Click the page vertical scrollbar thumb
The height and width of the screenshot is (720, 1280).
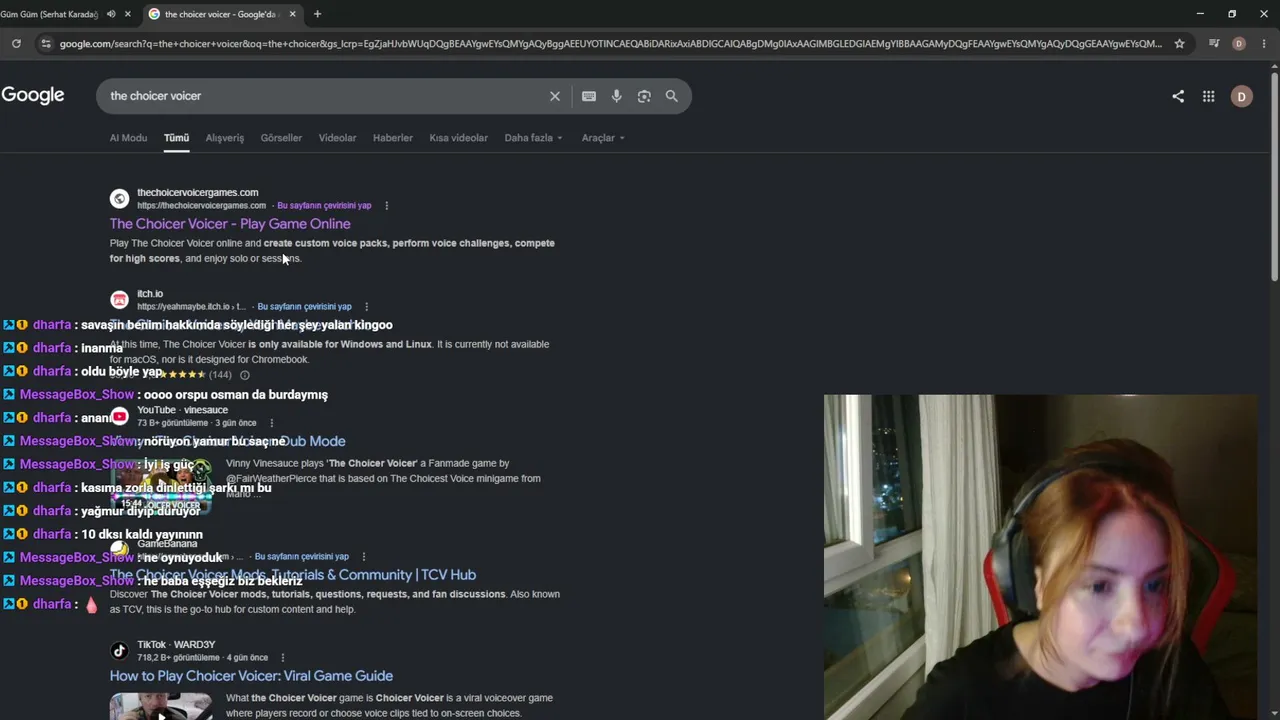coord(1274,178)
